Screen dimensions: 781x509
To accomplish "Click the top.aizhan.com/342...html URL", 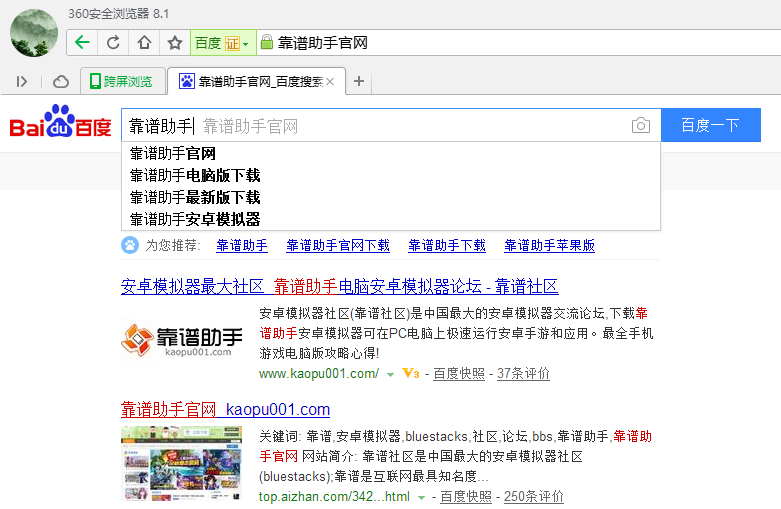I will tap(334, 497).
